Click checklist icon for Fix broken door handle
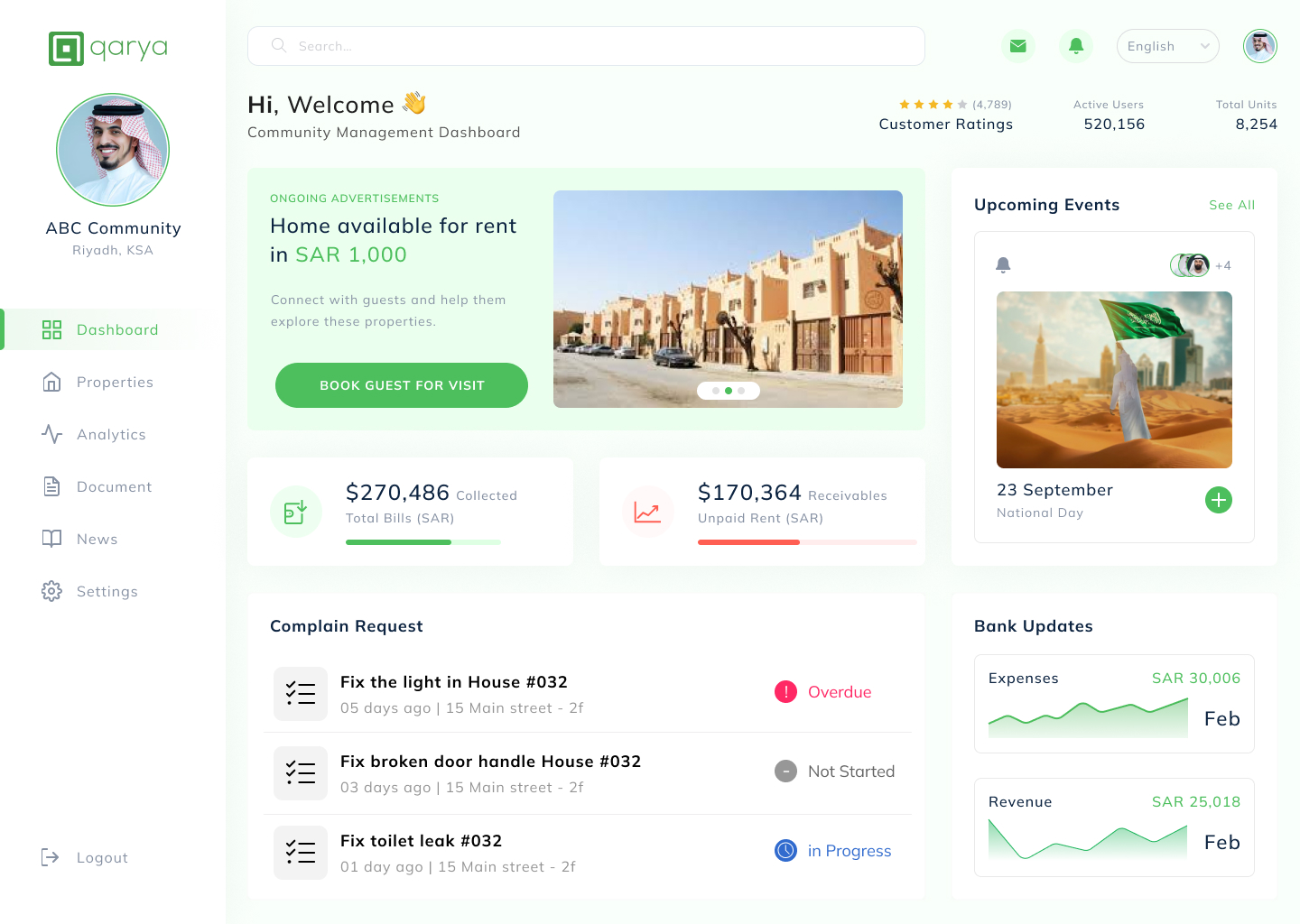The width and height of the screenshot is (1300, 924). click(x=301, y=773)
